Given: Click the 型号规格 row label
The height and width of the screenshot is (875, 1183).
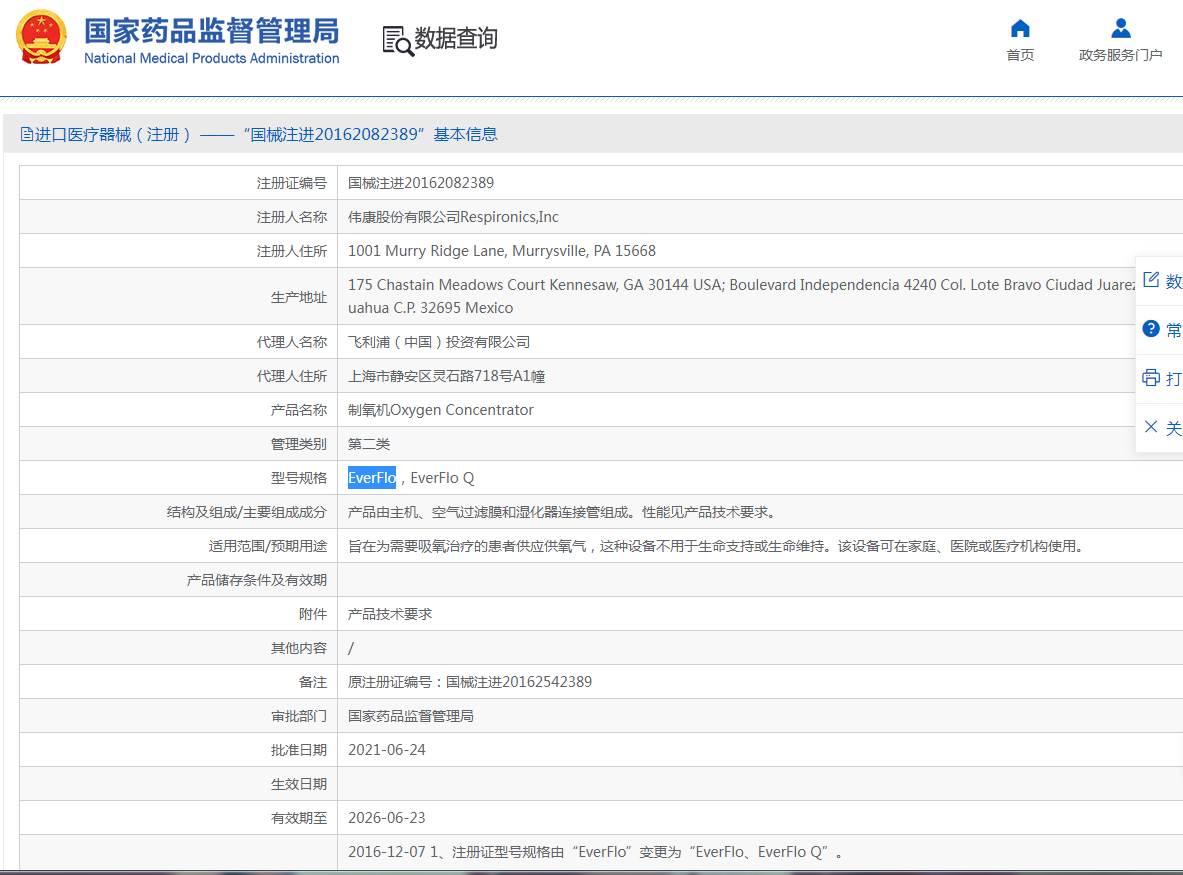Looking at the screenshot, I should click(x=299, y=477).
